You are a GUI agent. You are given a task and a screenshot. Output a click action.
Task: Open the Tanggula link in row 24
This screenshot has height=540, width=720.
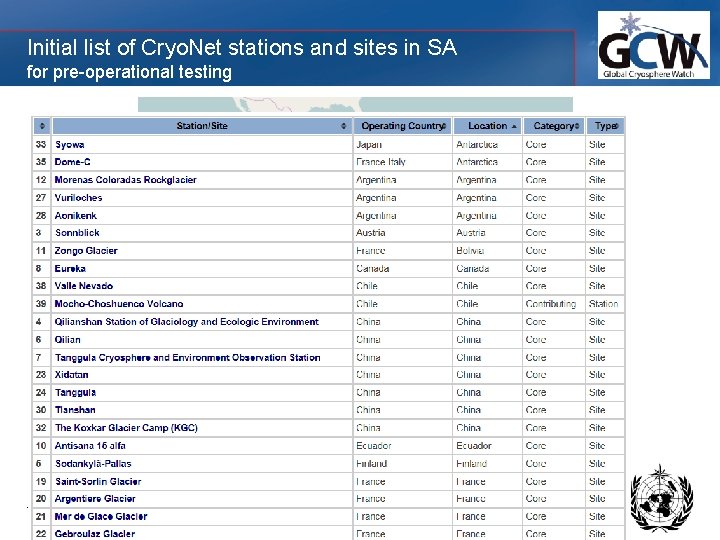click(75, 393)
